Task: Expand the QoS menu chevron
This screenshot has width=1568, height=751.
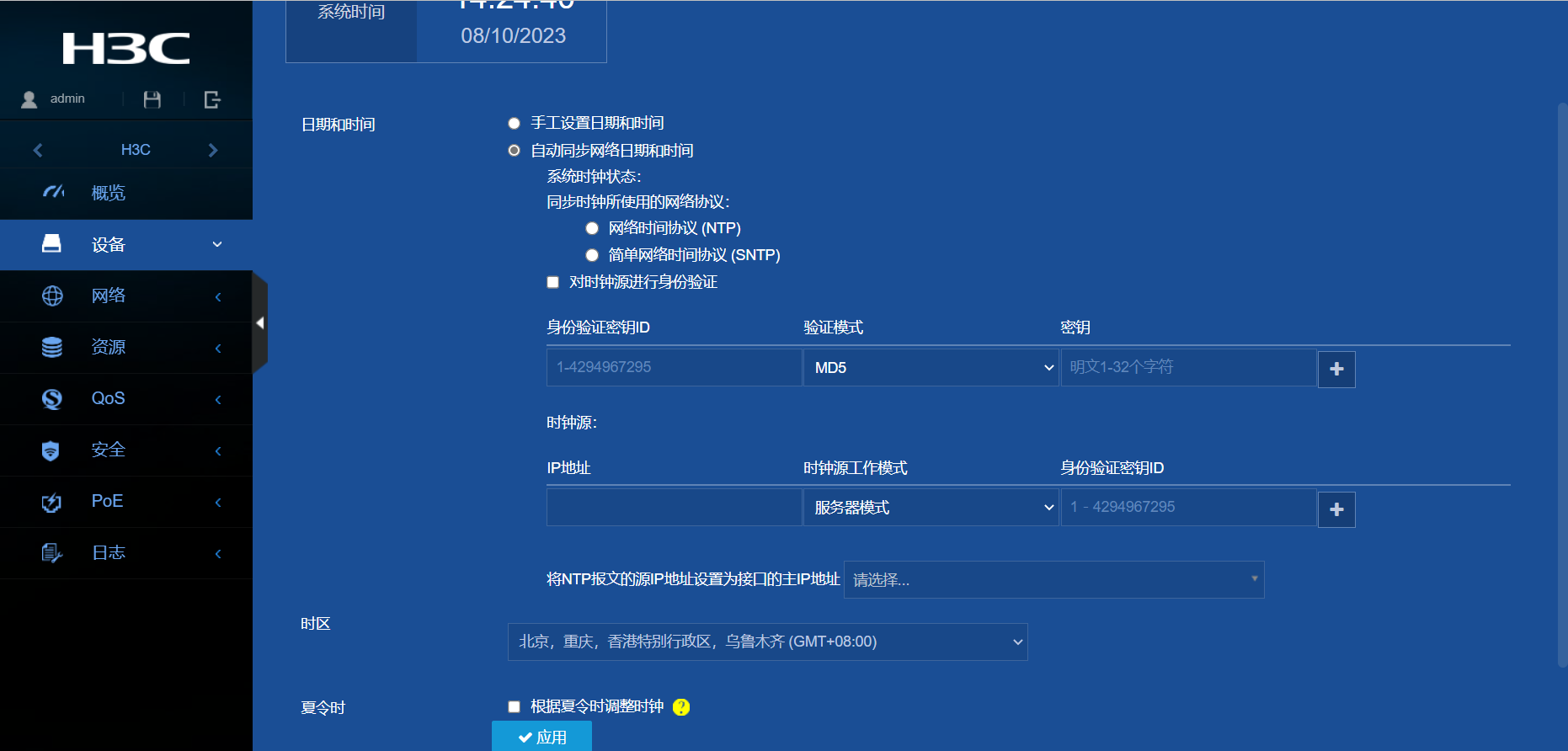Action: click(x=218, y=399)
